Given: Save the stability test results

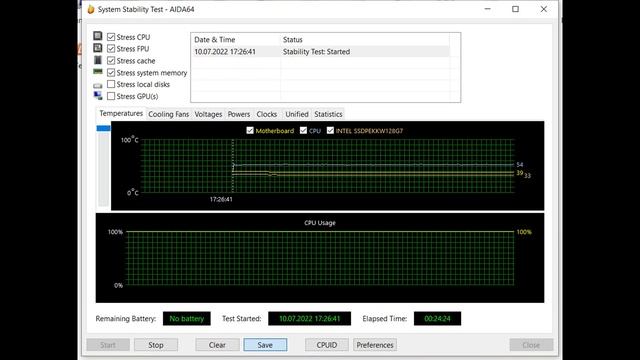Looking at the screenshot, I should (265, 345).
